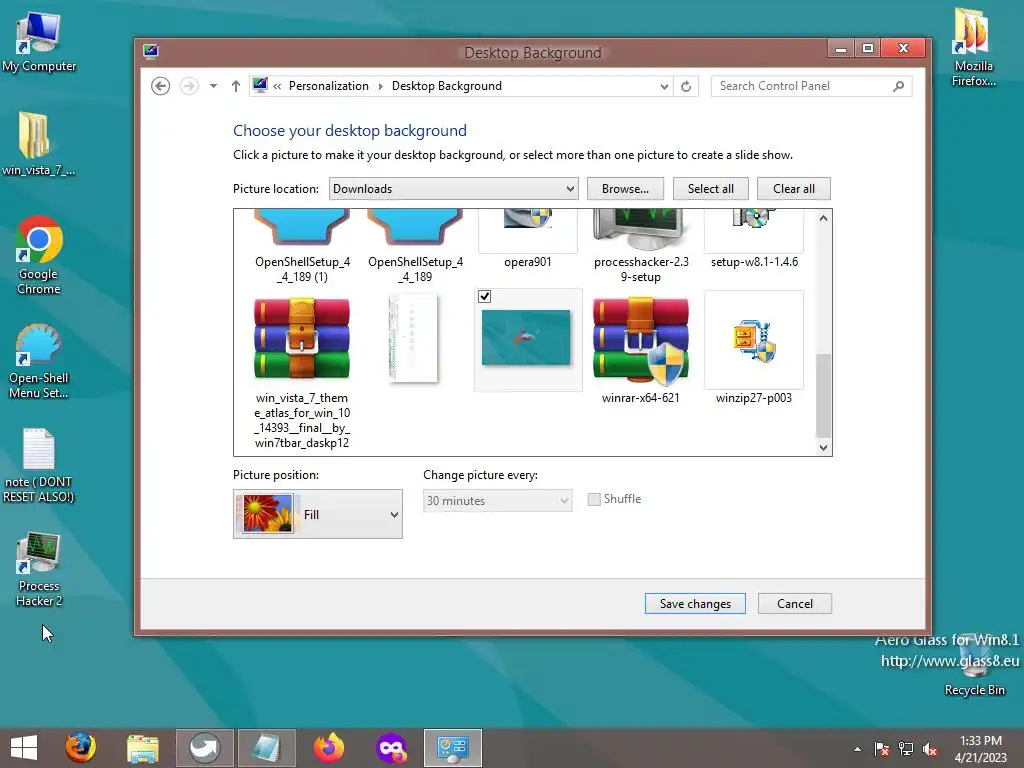This screenshot has height=768, width=1024.
Task: Click the search magnifier icon
Action: pyautogui.click(x=899, y=86)
